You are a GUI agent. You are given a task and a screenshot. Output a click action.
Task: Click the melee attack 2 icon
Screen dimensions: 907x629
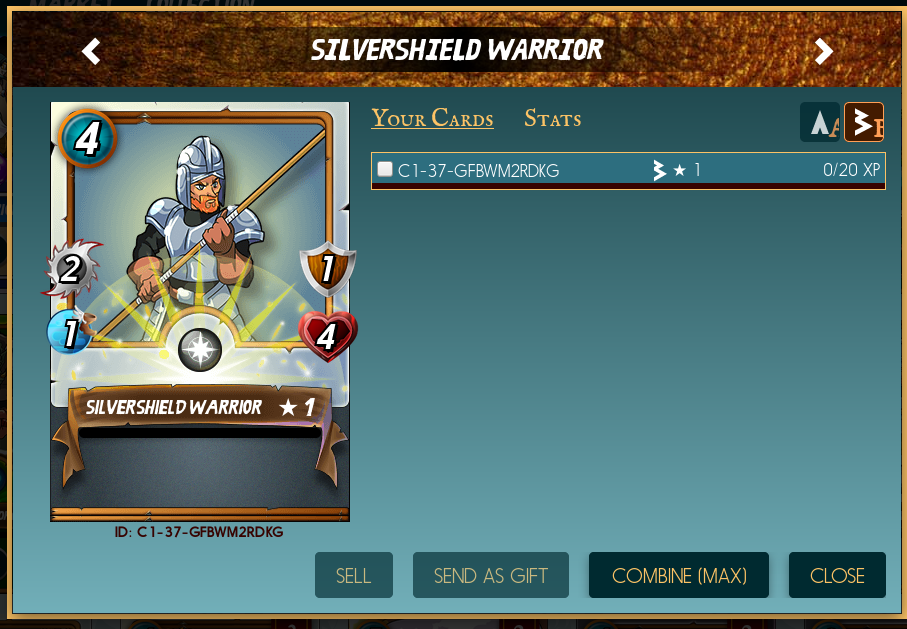pyautogui.click(x=72, y=269)
